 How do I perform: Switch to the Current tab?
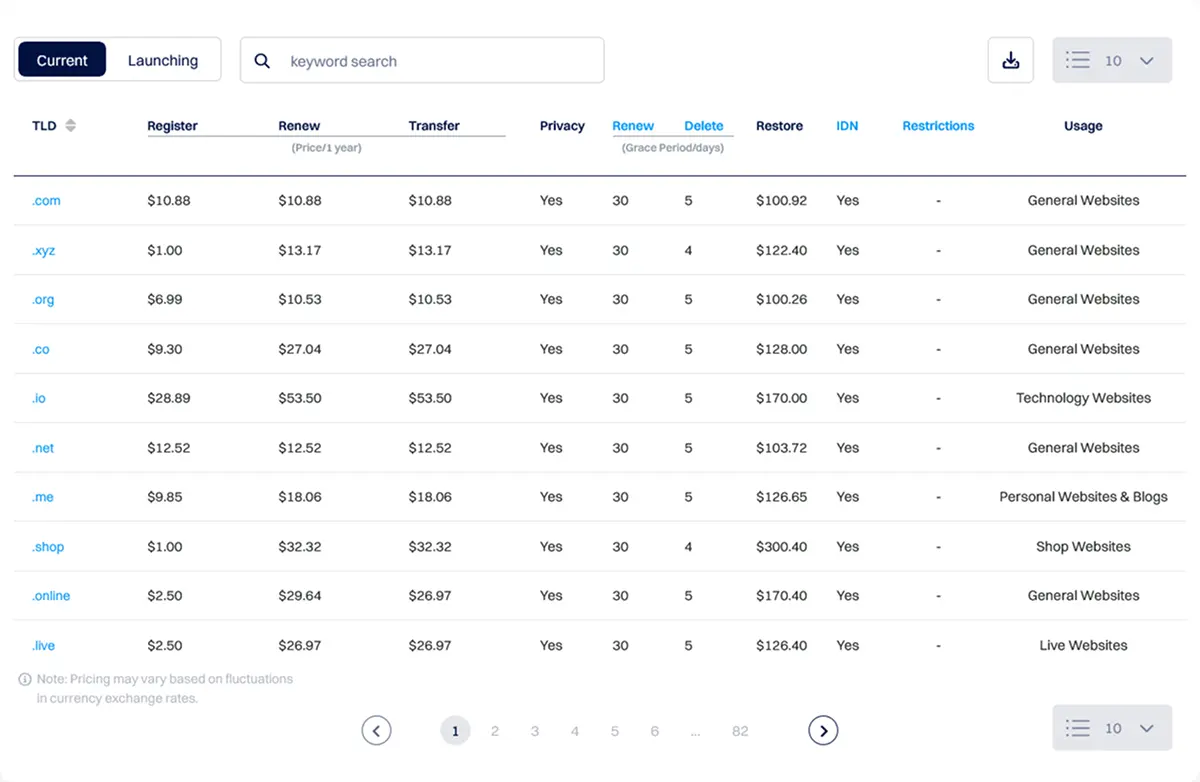click(x=62, y=60)
